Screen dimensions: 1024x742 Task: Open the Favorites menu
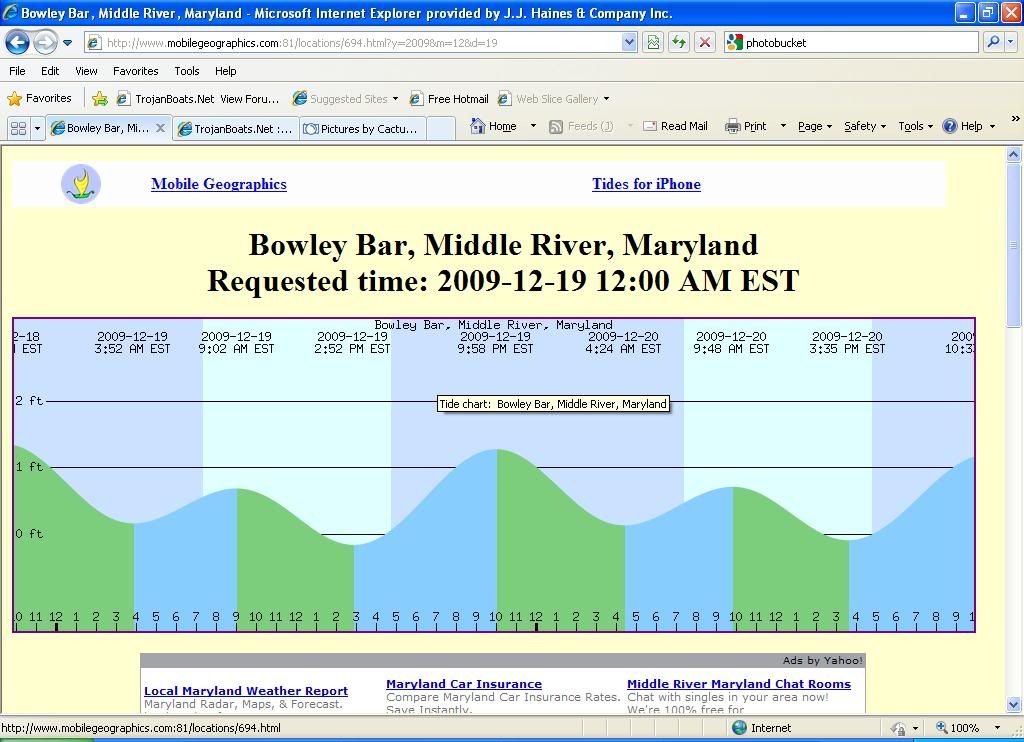pyautogui.click(x=135, y=71)
